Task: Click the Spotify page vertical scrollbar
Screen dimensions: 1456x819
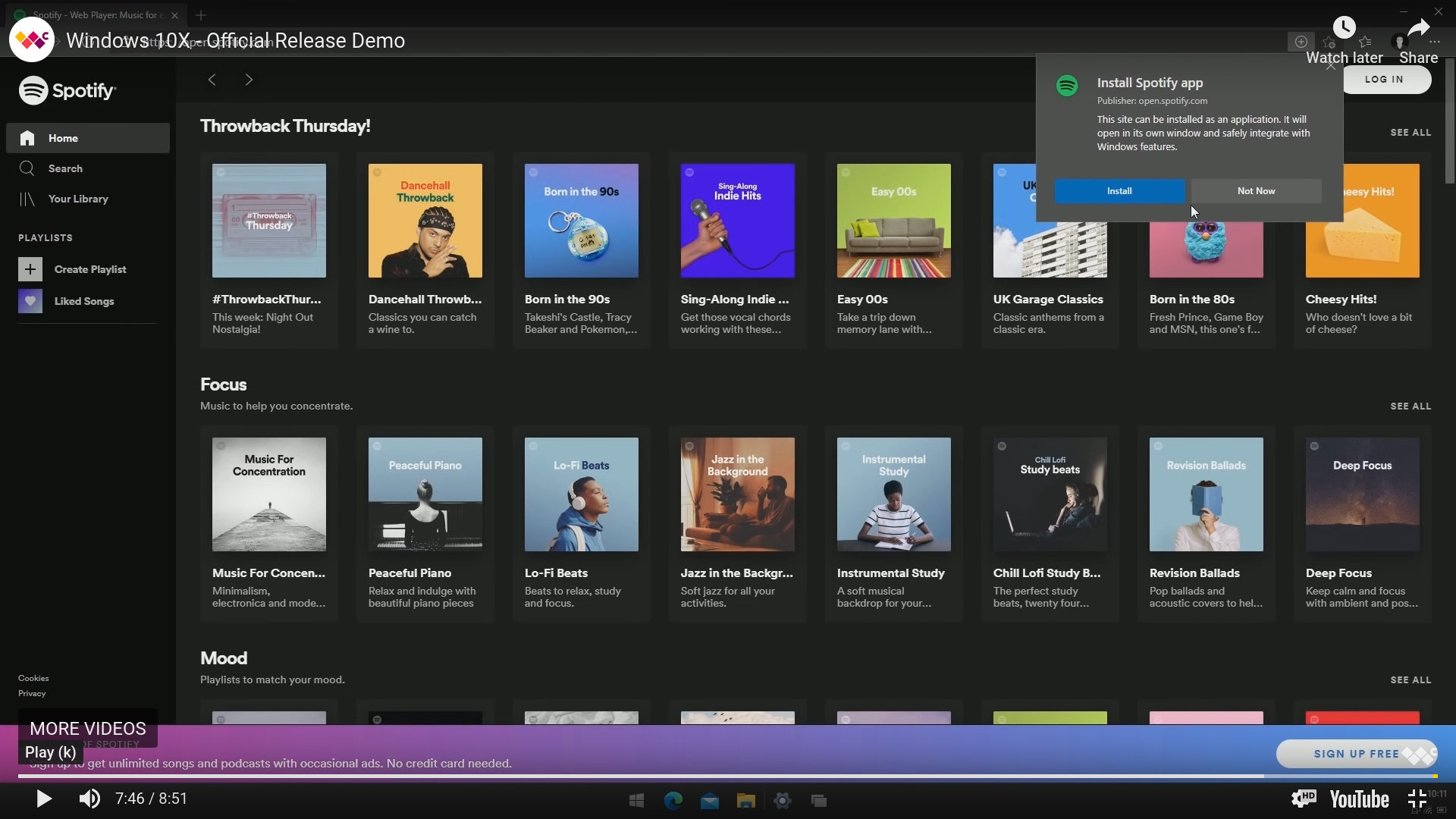Action: [1449, 121]
